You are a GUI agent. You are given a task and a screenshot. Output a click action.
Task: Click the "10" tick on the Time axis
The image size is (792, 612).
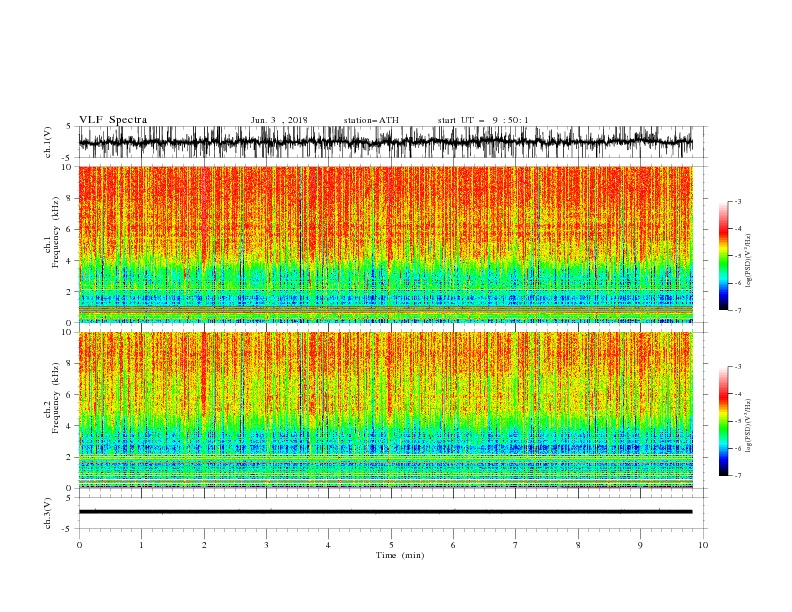pos(703,545)
